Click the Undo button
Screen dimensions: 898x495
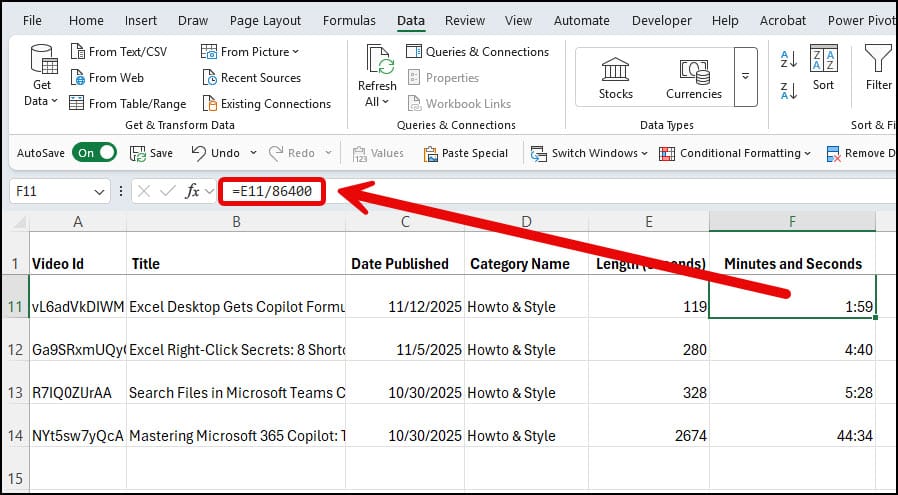pyautogui.click(x=217, y=153)
